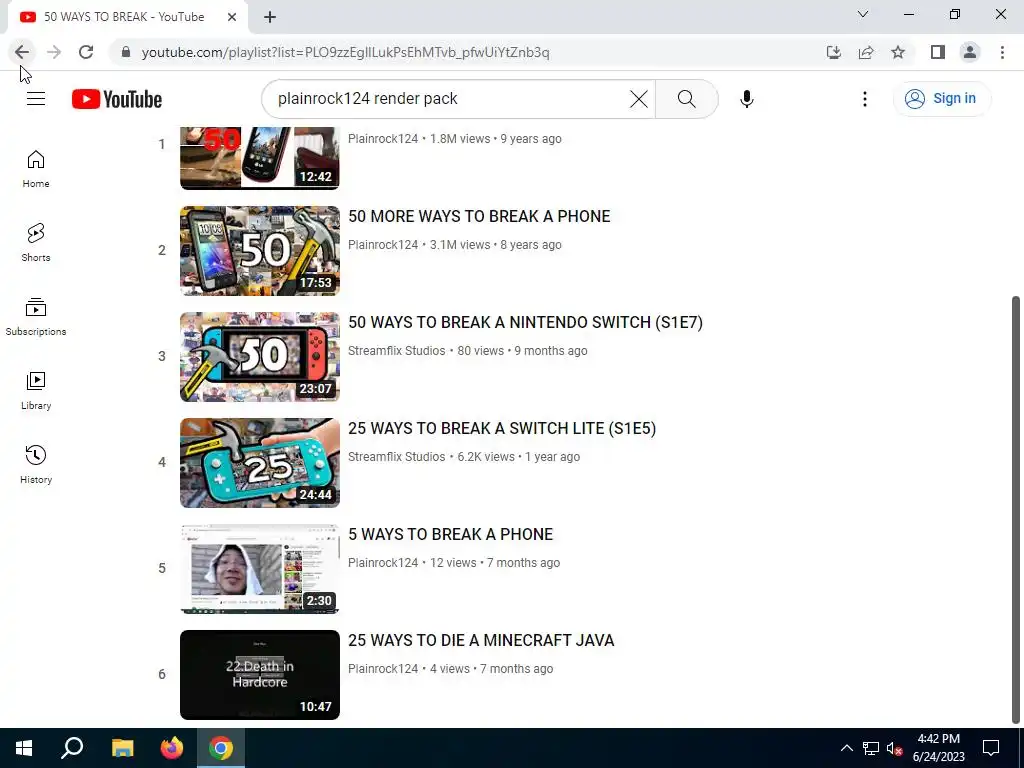Open the Chrome profile icon
Screen dimensions: 1024x768
[970, 52]
